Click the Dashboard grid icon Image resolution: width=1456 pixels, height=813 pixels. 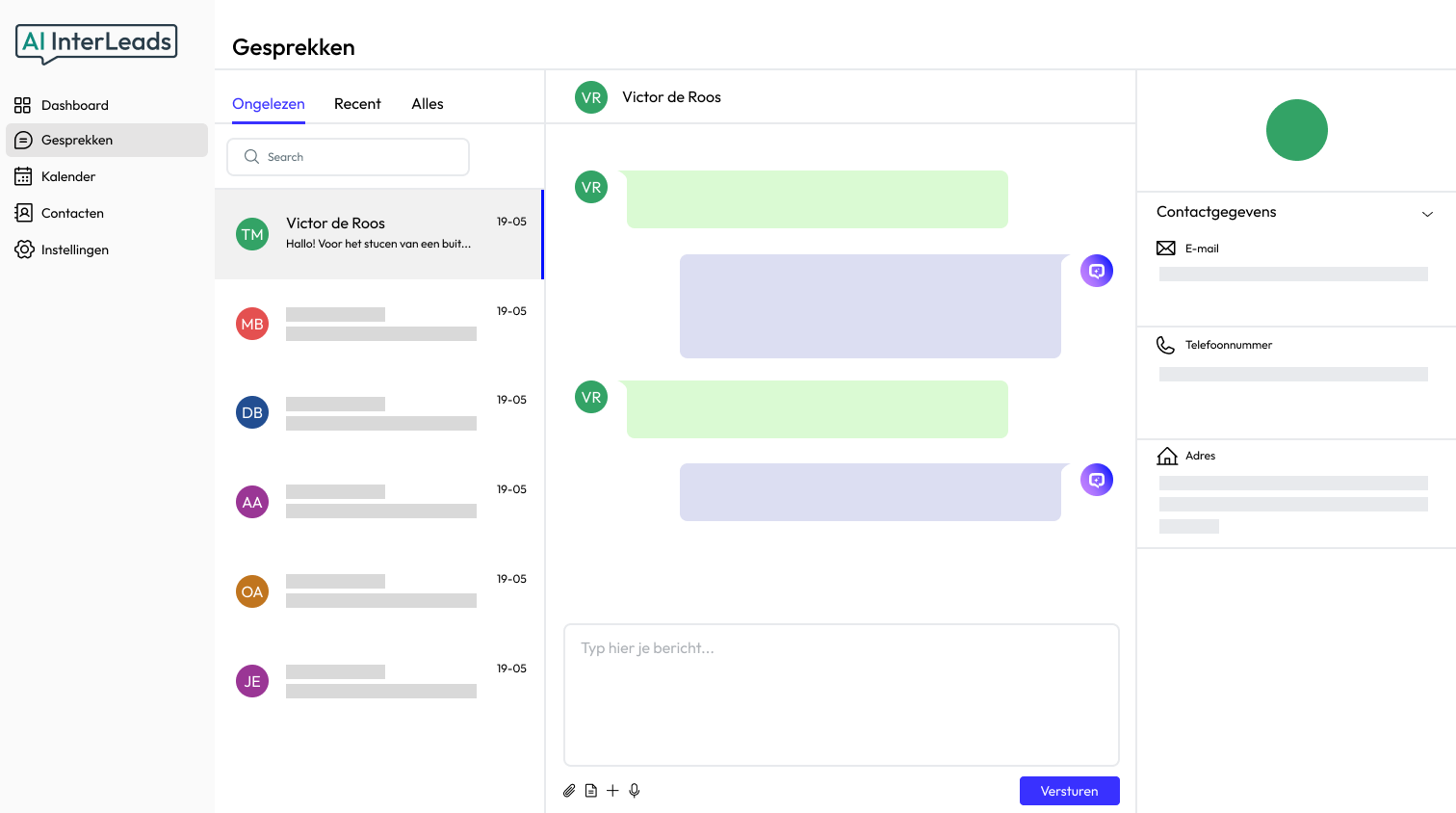pyautogui.click(x=23, y=105)
